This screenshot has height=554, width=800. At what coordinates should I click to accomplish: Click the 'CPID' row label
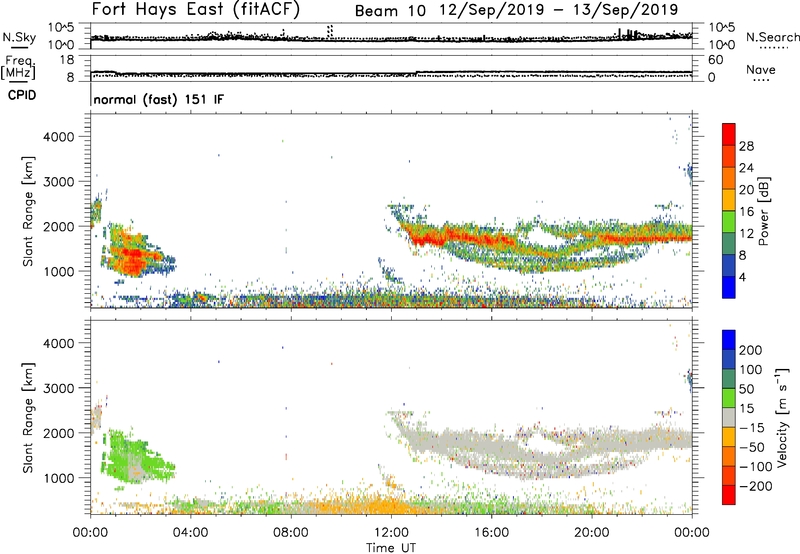22,95
